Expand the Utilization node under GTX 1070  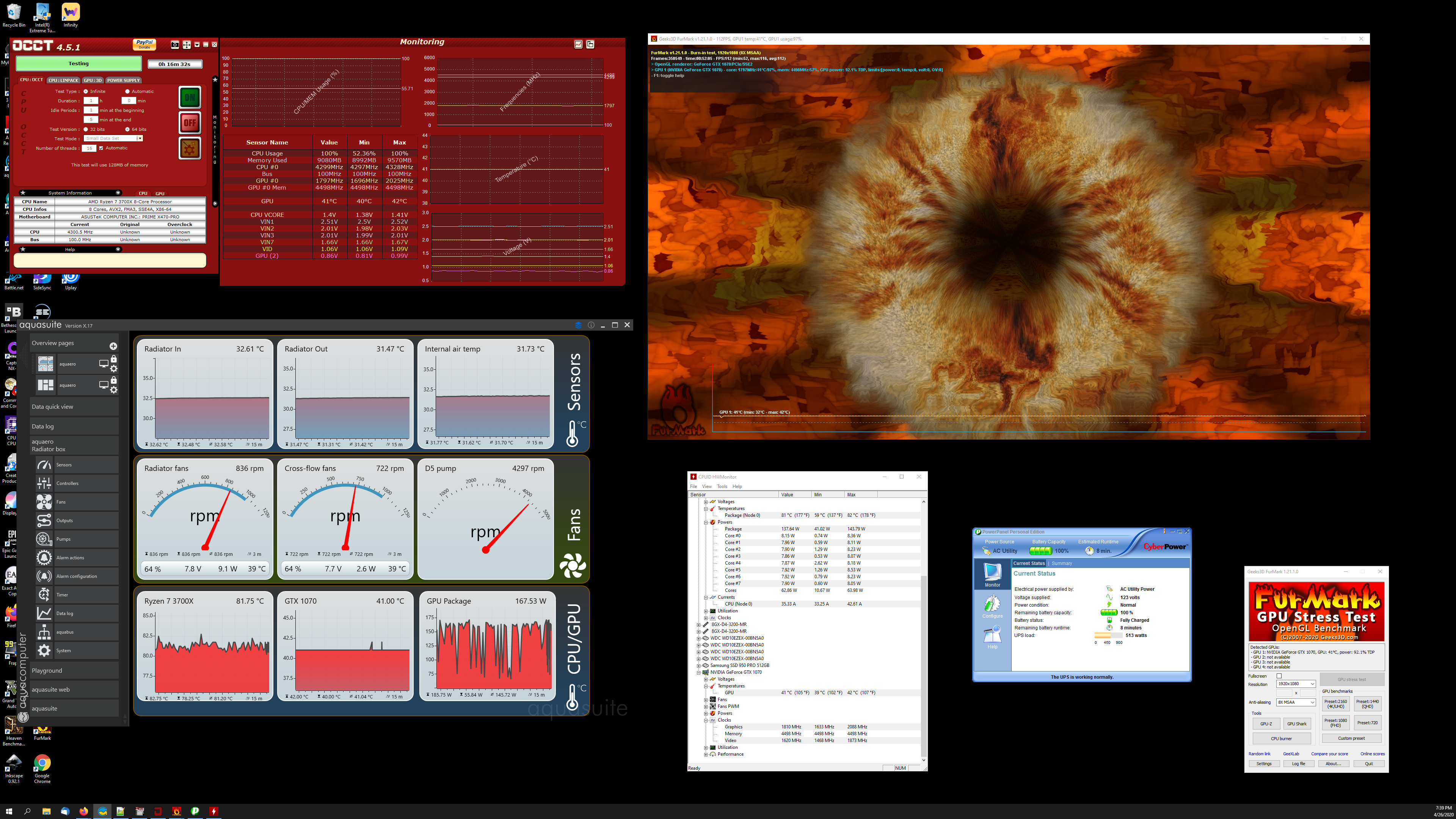[705, 747]
